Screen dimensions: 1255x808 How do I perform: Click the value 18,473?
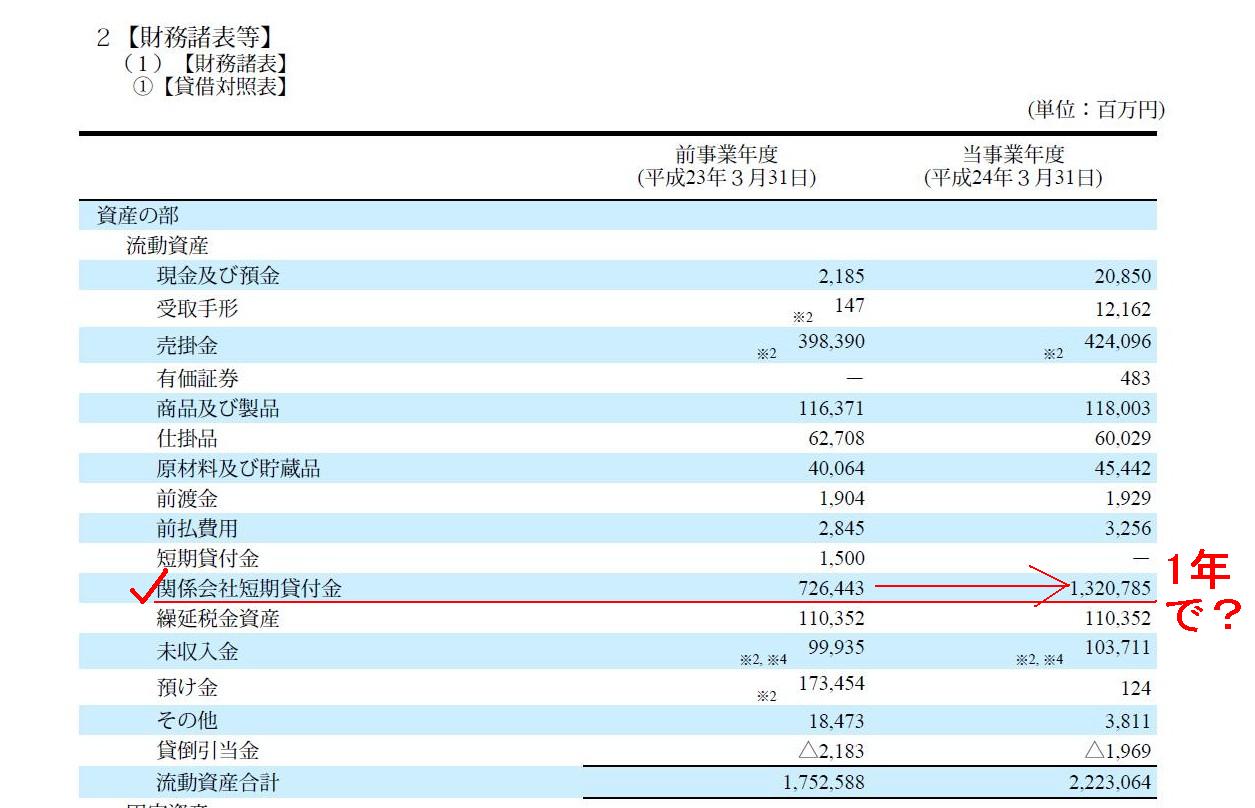tap(836, 720)
